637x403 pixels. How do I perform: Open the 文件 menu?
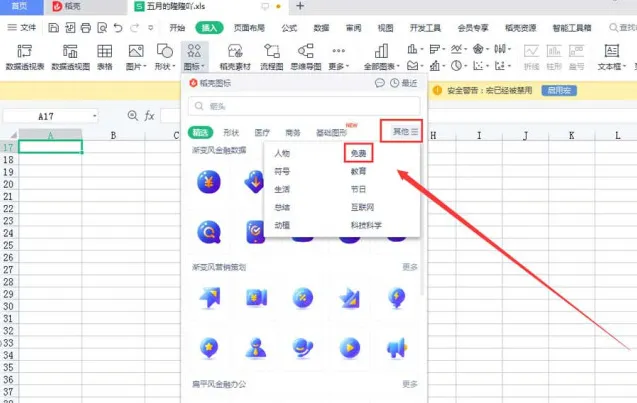pyautogui.click(x=22, y=28)
